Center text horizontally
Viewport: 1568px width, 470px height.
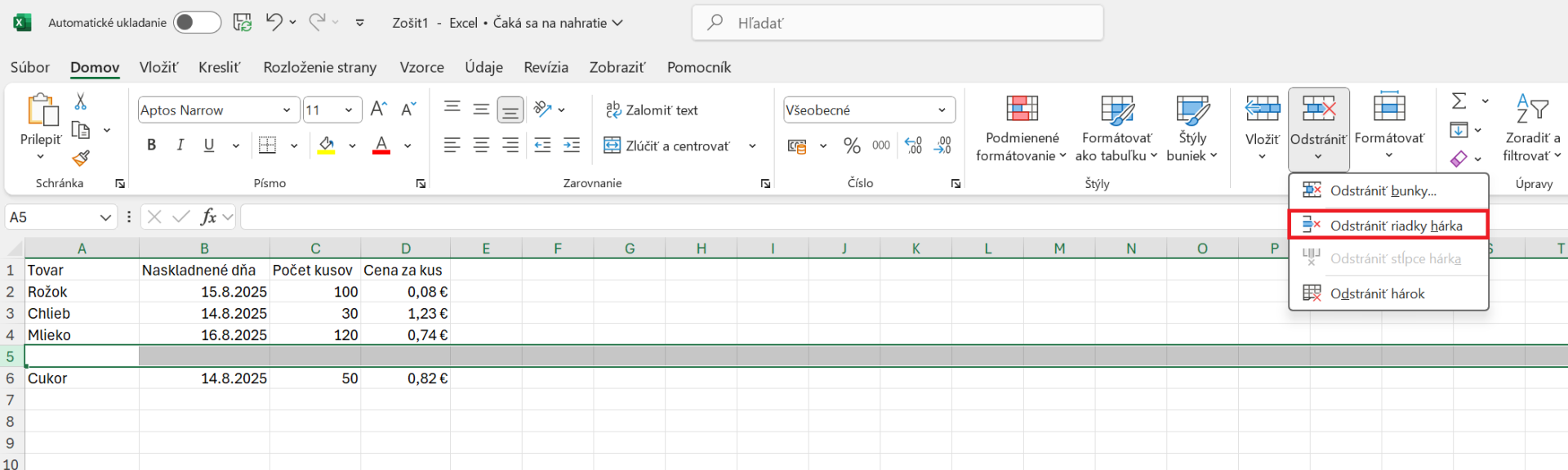click(482, 145)
